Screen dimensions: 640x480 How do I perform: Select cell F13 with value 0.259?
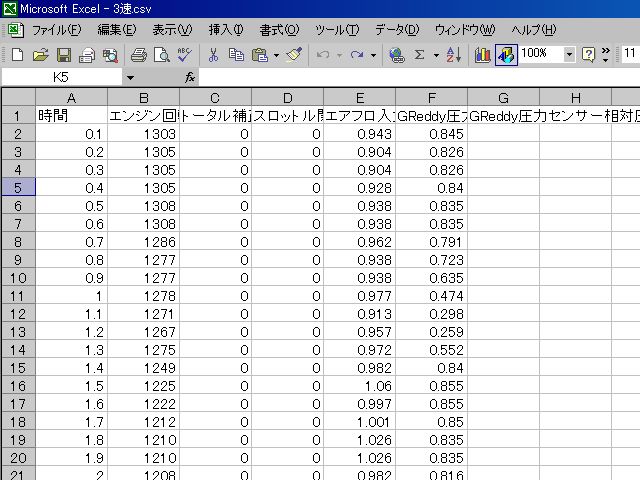[431, 332]
